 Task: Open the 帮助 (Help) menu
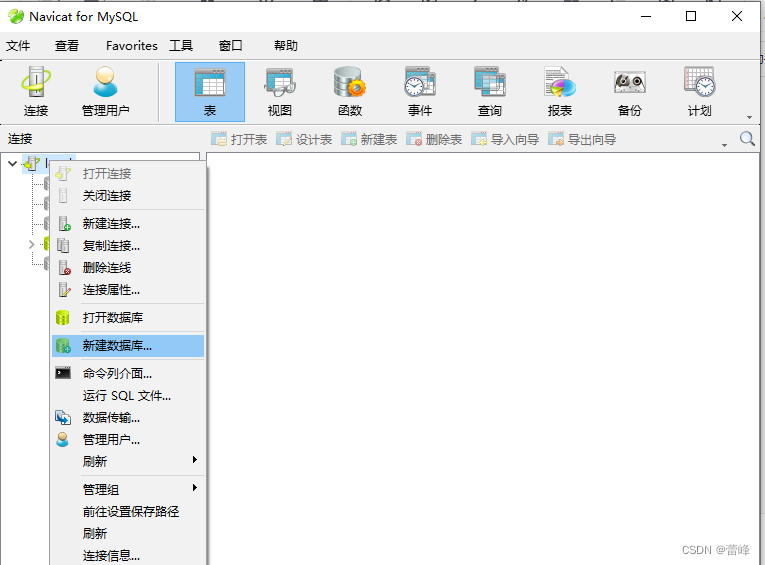pyautogui.click(x=286, y=46)
